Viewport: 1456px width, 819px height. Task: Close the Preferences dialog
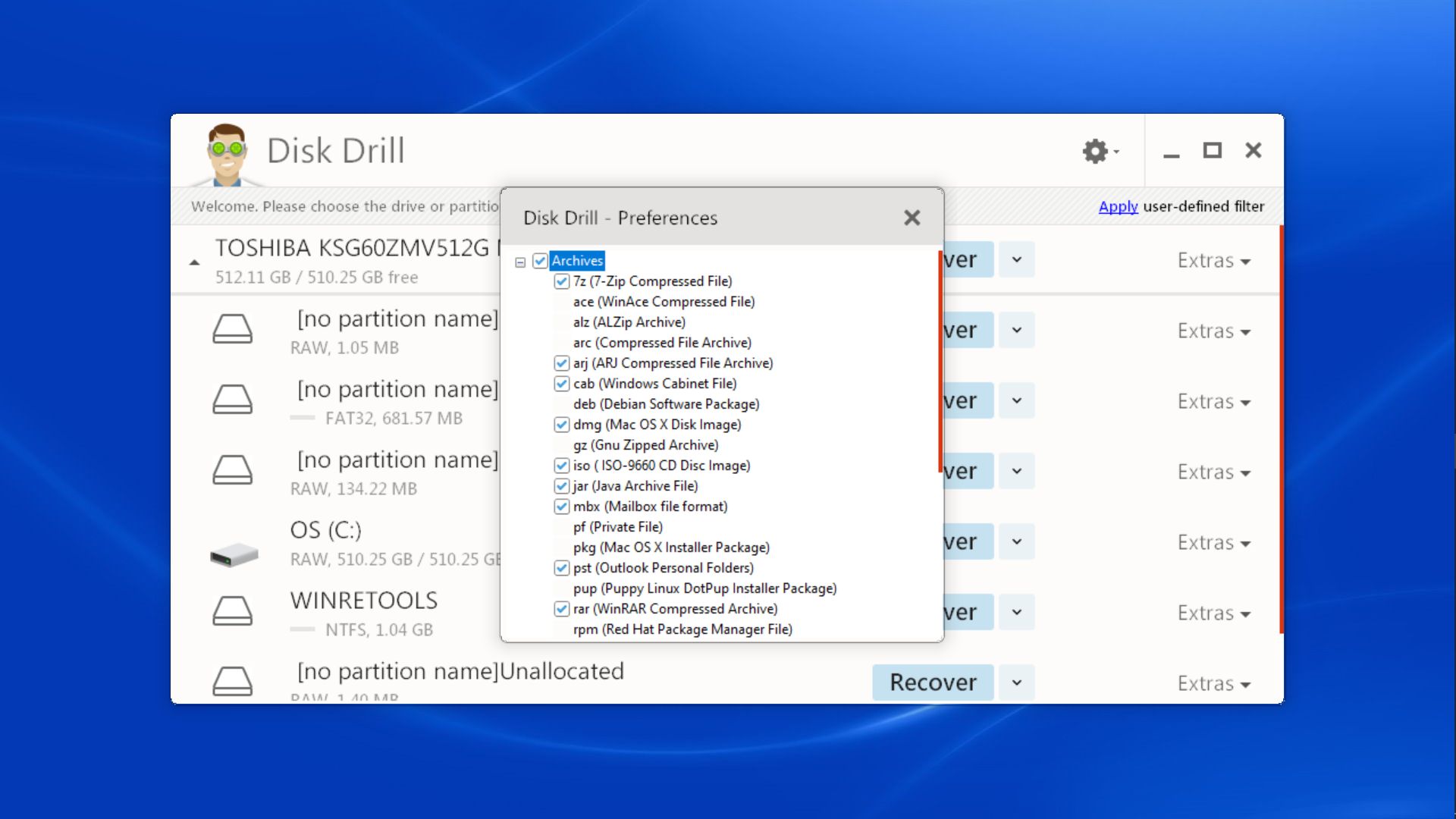click(912, 218)
